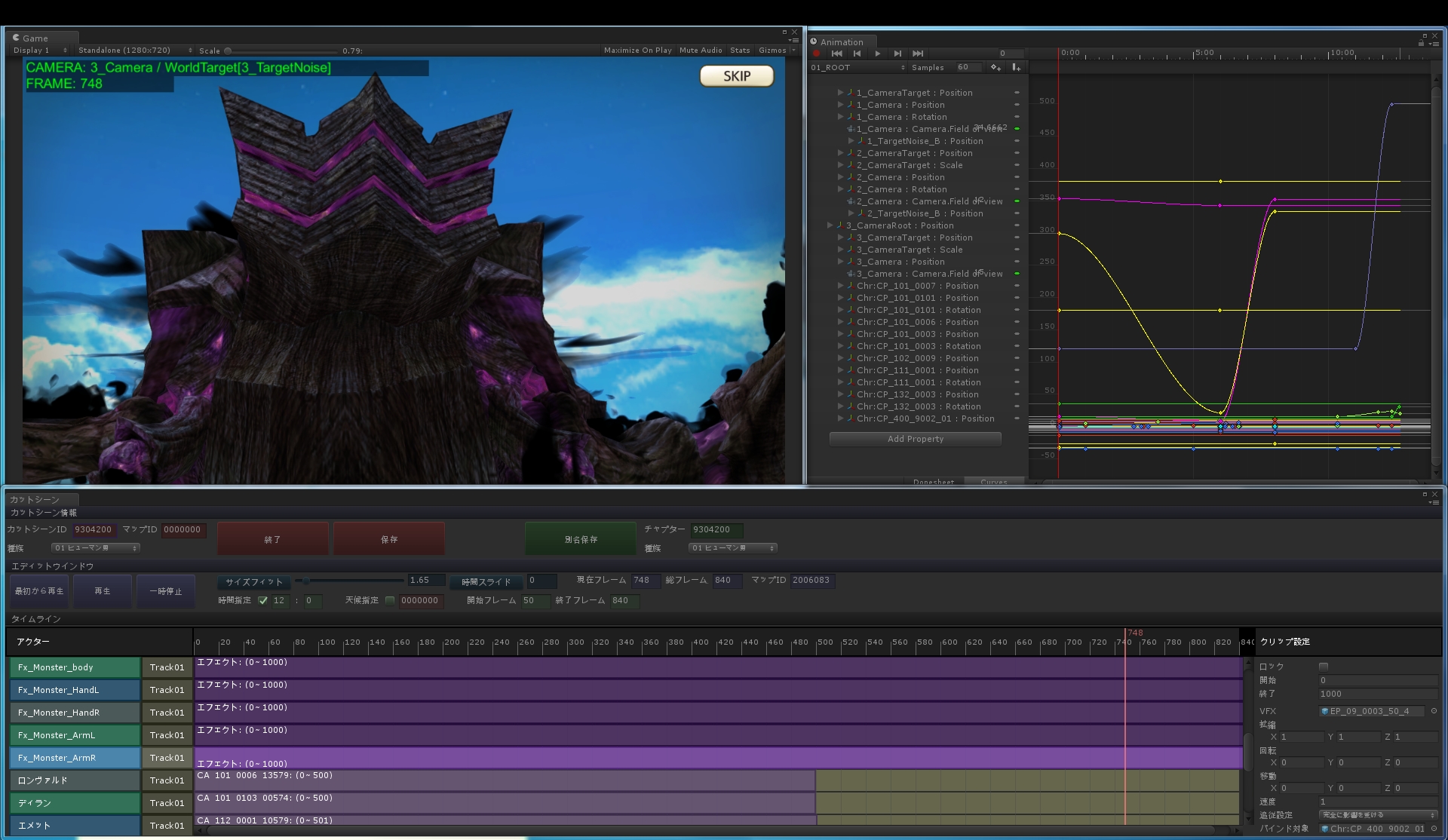Enable the 天候指定 checkbox
Image resolution: width=1448 pixels, height=840 pixels.
pyautogui.click(x=390, y=601)
